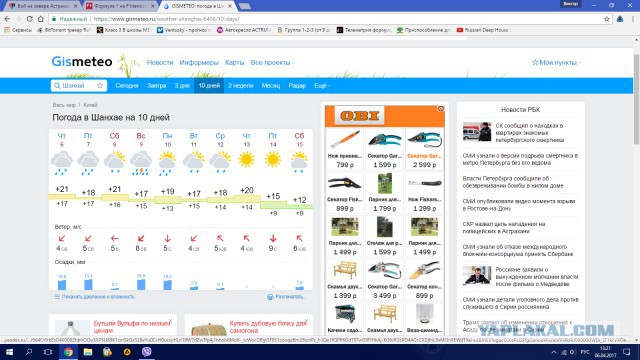
Task: Switch to the 2 недели forecast
Action: click(x=241, y=86)
